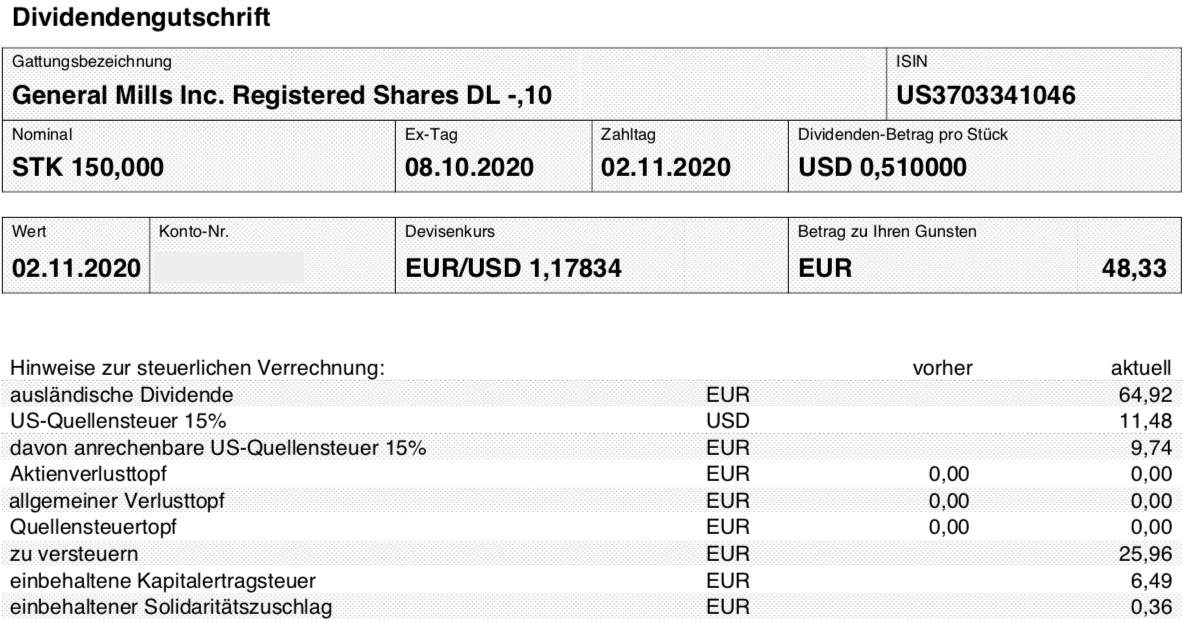Viewport: 1187px width, 622px height.
Task: Click the redacted Konto-Nr. field
Action: [231, 268]
